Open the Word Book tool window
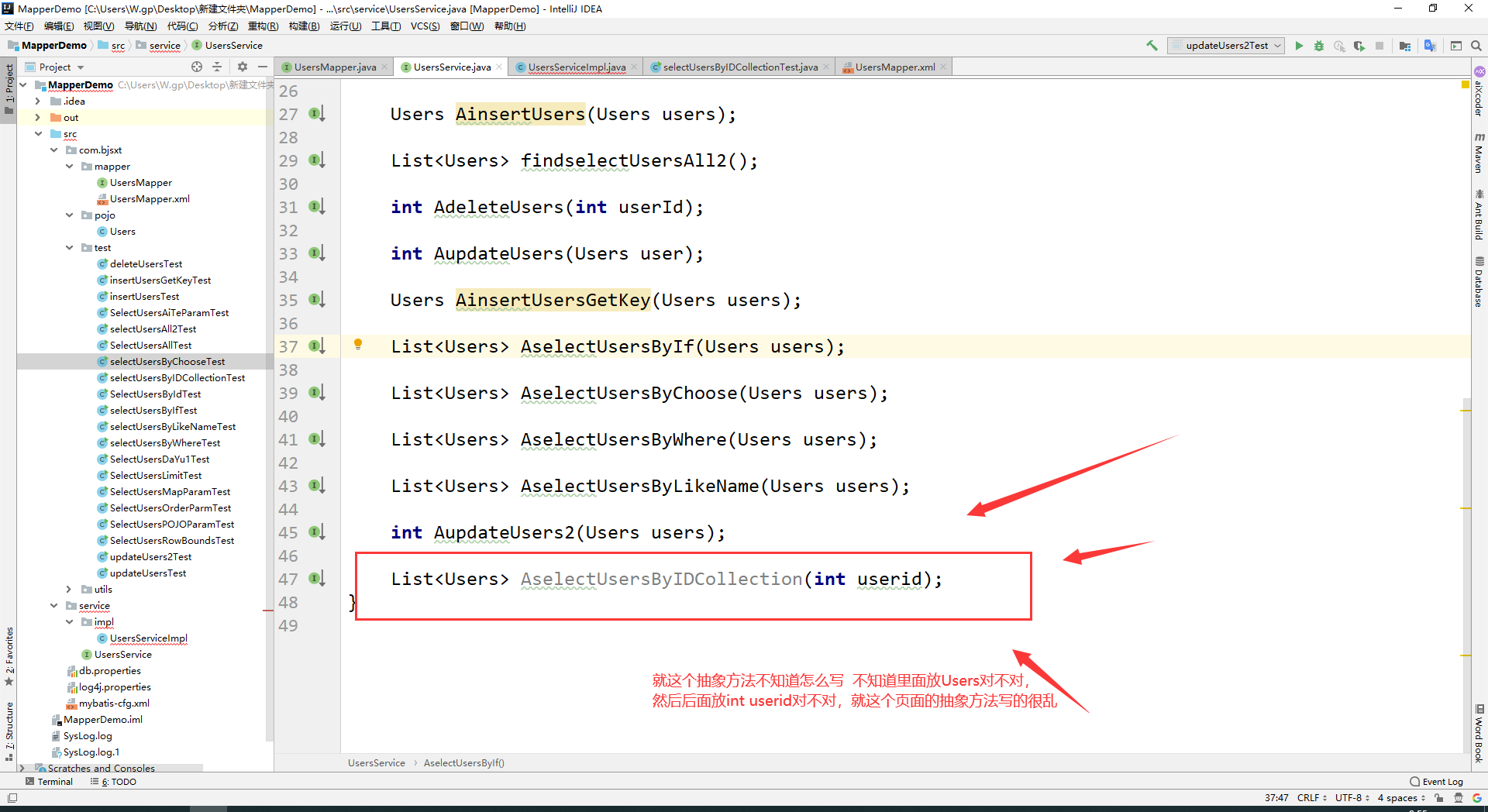 (x=1479, y=734)
